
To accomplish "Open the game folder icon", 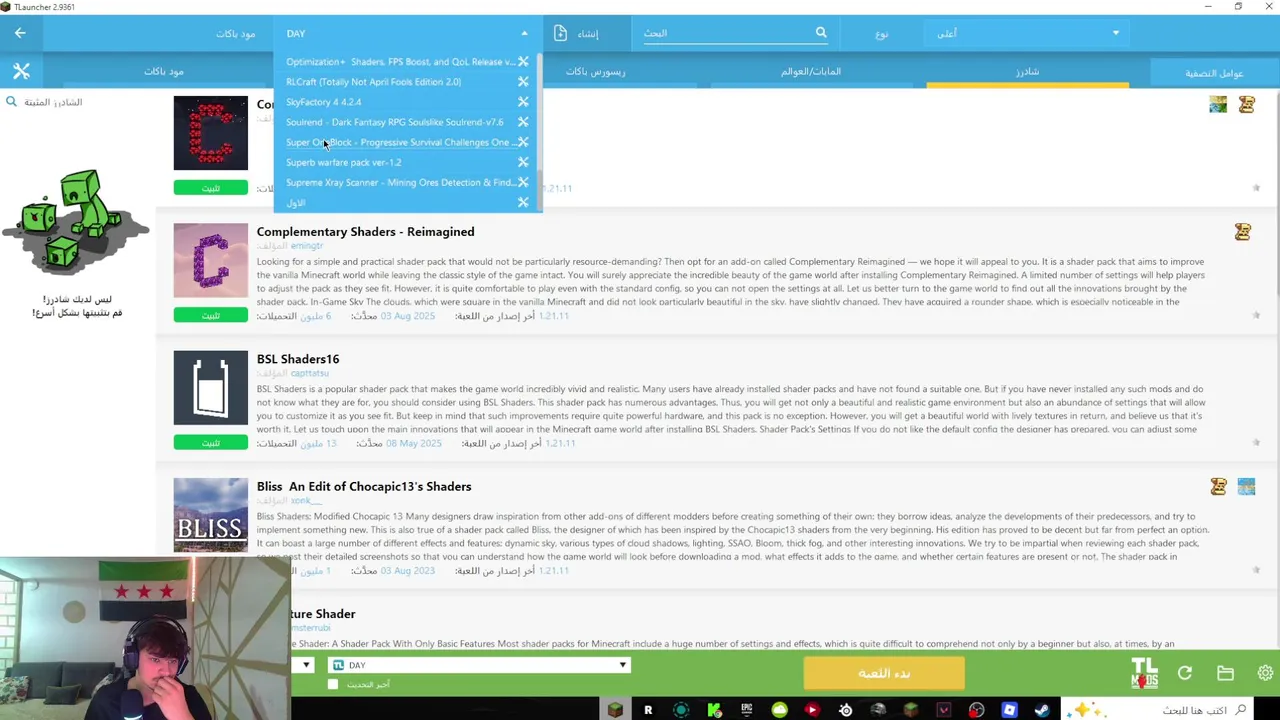I will tap(1225, 673).
